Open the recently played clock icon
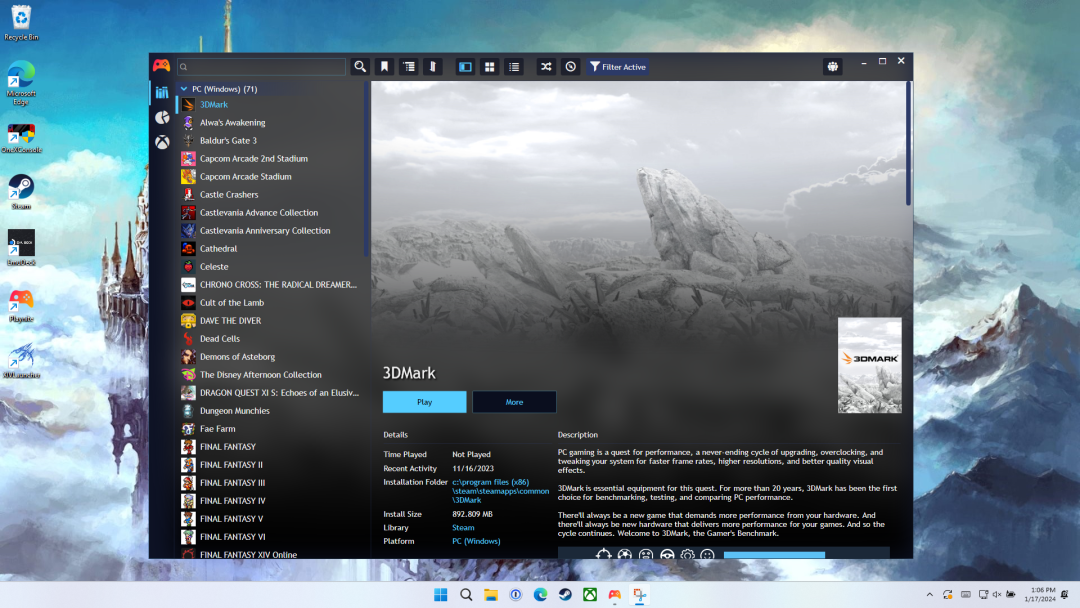The height and width of the screenshot is (608, 1080). [570, 66]
